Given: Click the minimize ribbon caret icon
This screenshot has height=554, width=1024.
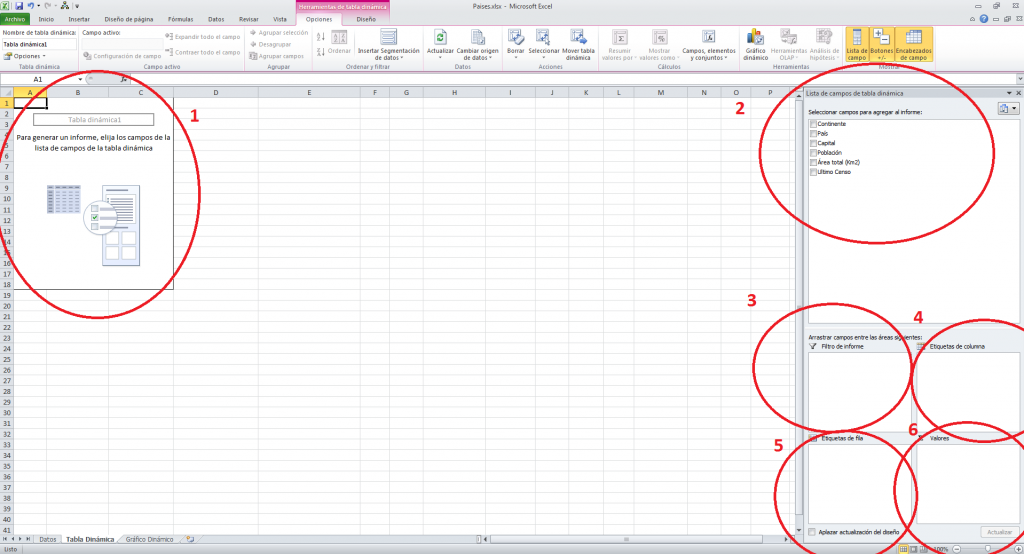Looking at the screenshot, I should tap(972, 19).
